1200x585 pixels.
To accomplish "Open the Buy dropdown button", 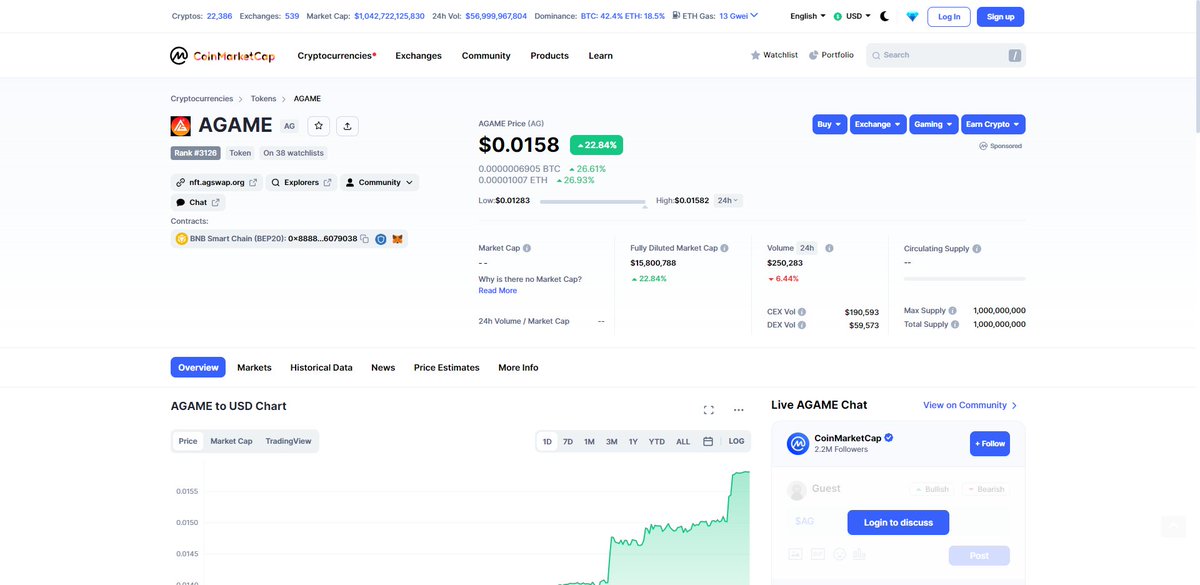I will [830, 124].
